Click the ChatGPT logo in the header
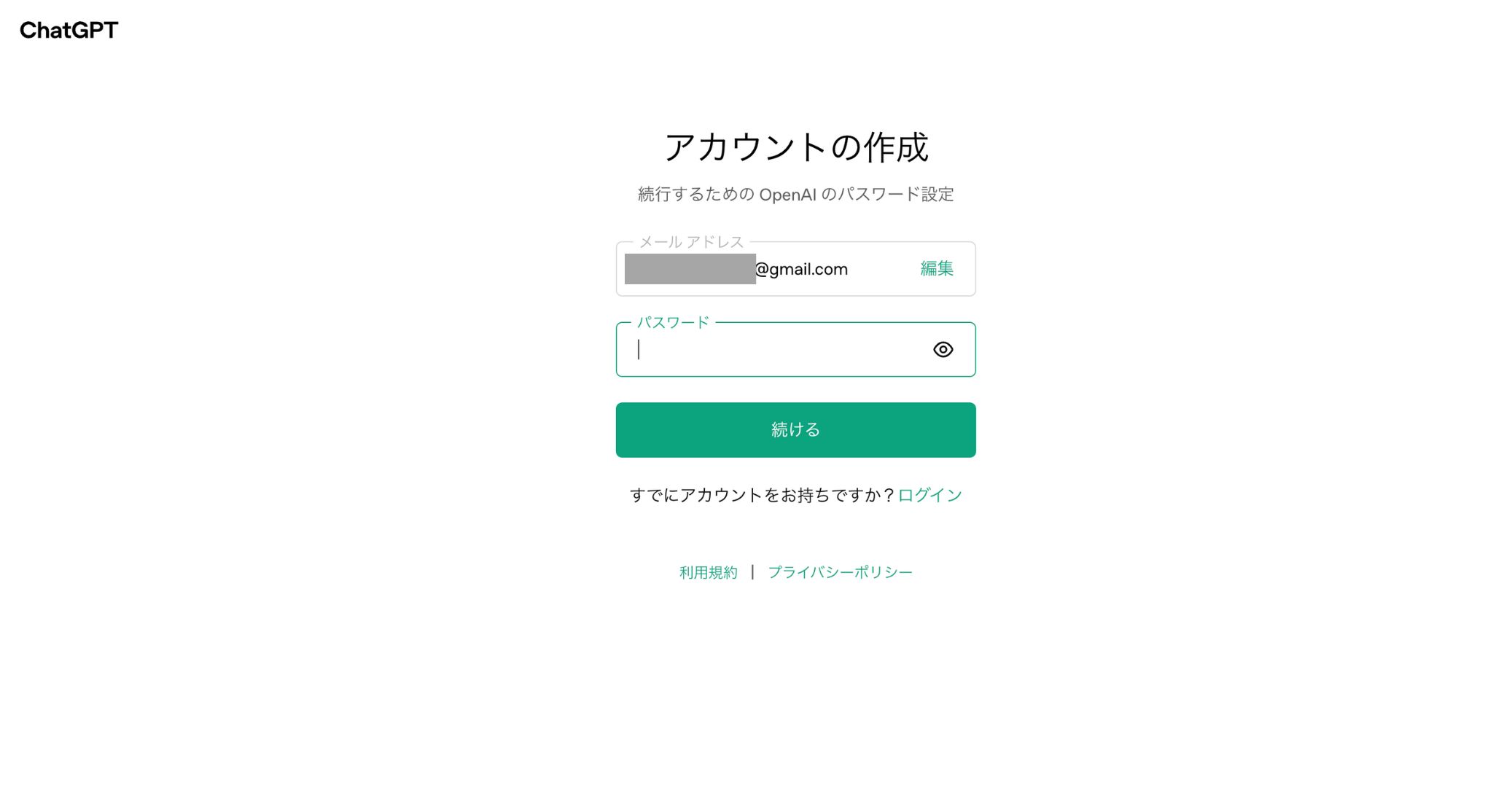Screen dimensions: 1493x812 69,30
